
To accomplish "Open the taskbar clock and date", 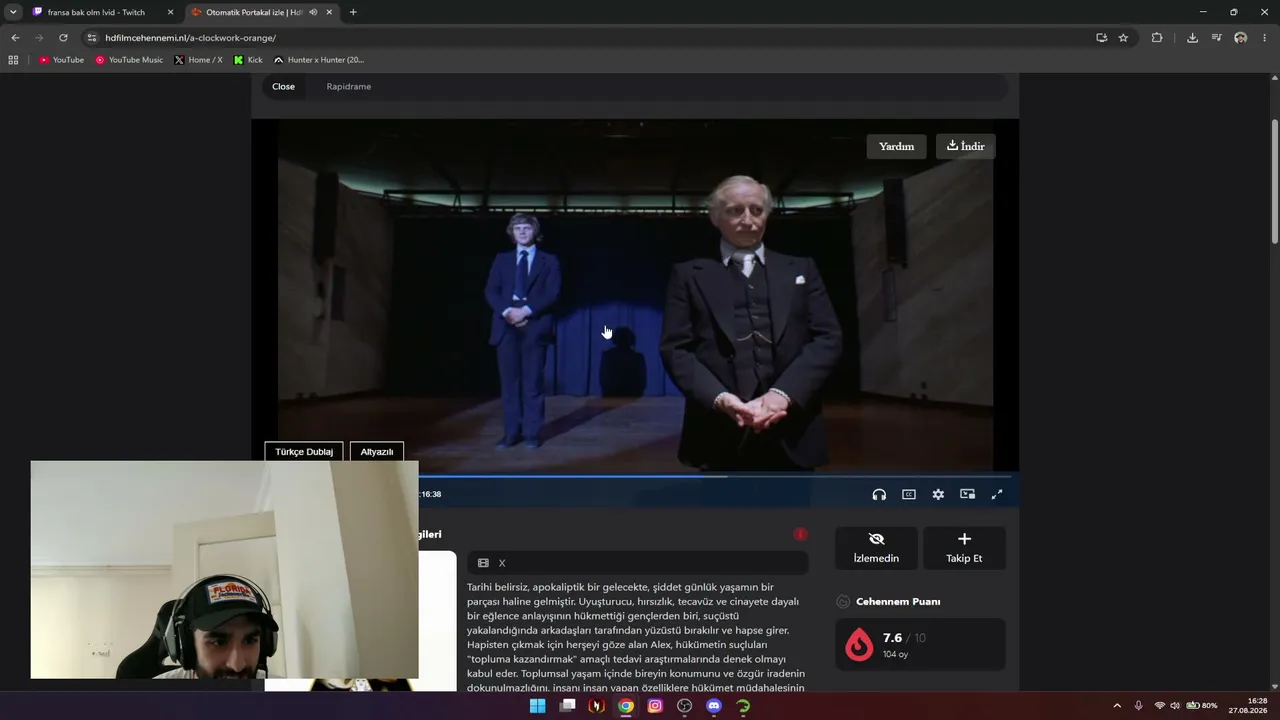I will coord(1248,706).
